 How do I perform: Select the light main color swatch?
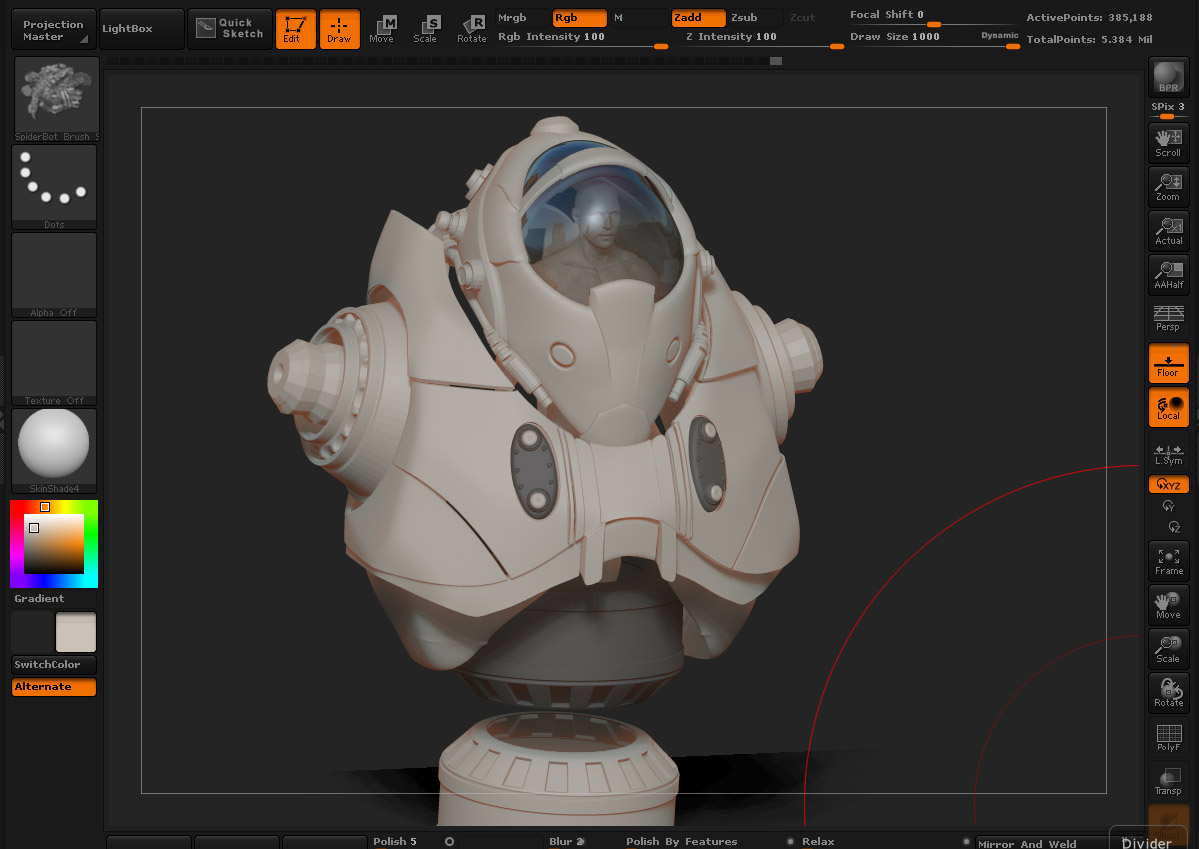click(76, 632)
